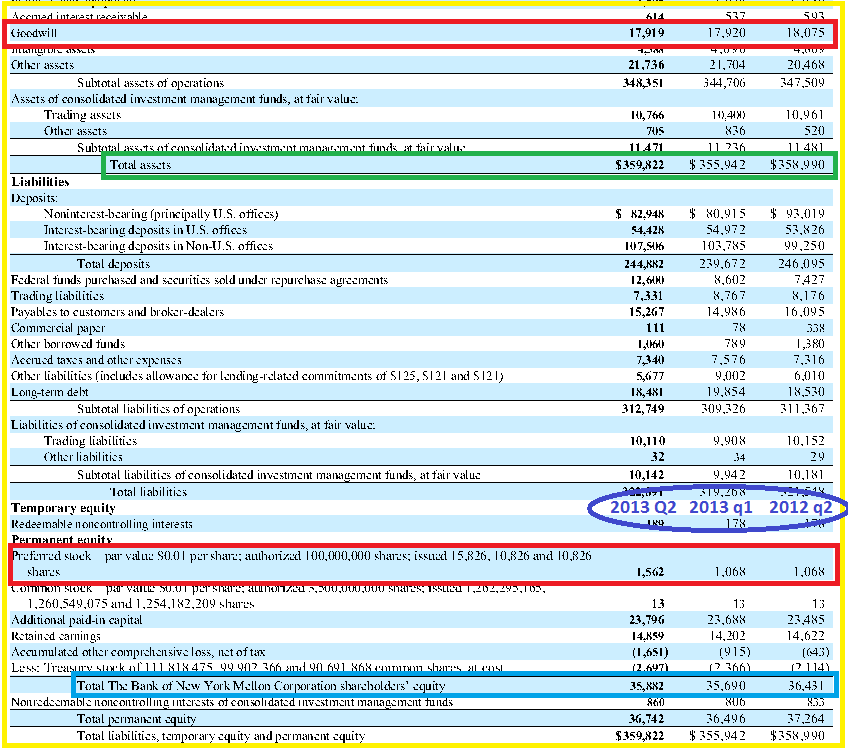Click Commercial paper value 111
The image size is (848, 751).
click(655, 328)
